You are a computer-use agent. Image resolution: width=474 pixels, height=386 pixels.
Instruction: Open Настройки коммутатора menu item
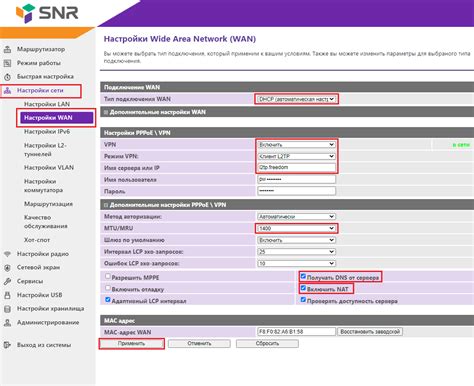43,186
